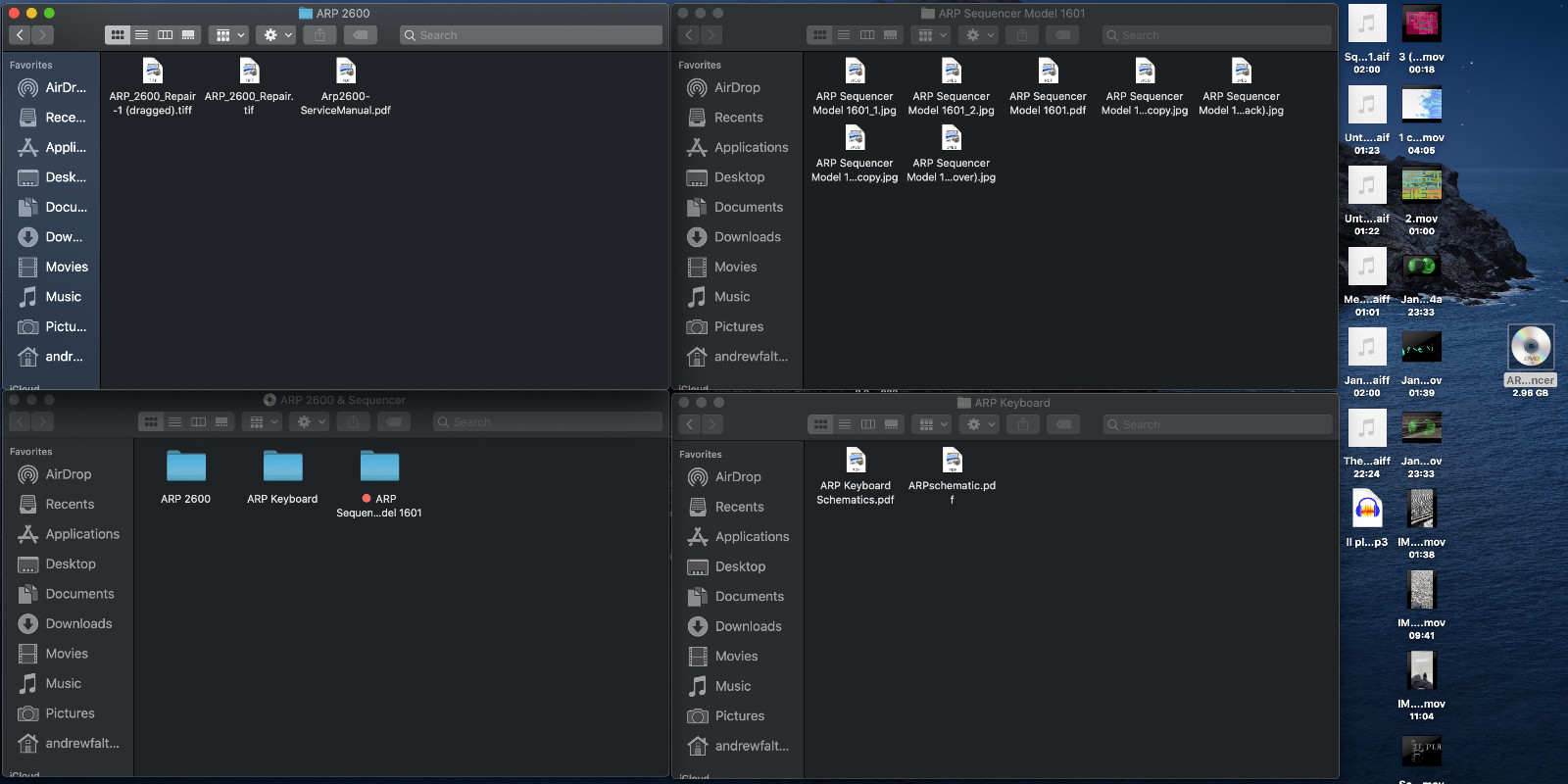Select the 2.mov desktop video thumbnail
The image size is (1568, 784).
pos(1422,202)
